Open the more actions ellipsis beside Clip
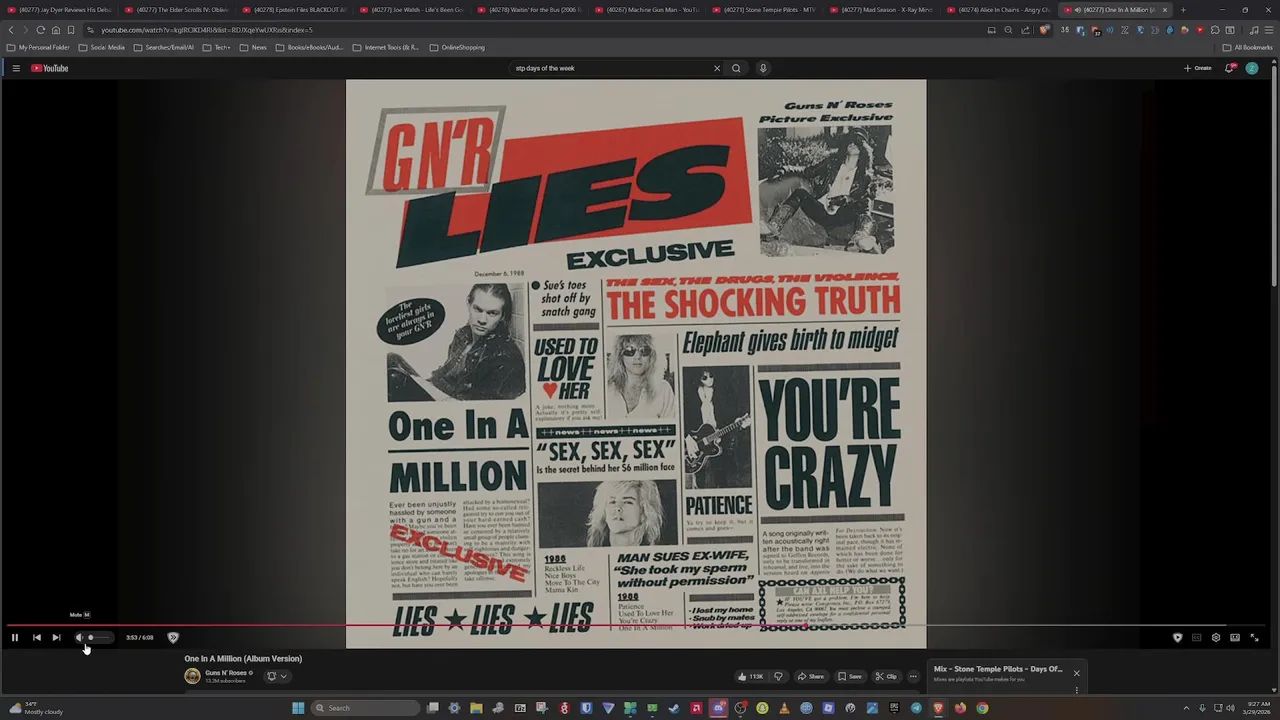 click(913, 676)
